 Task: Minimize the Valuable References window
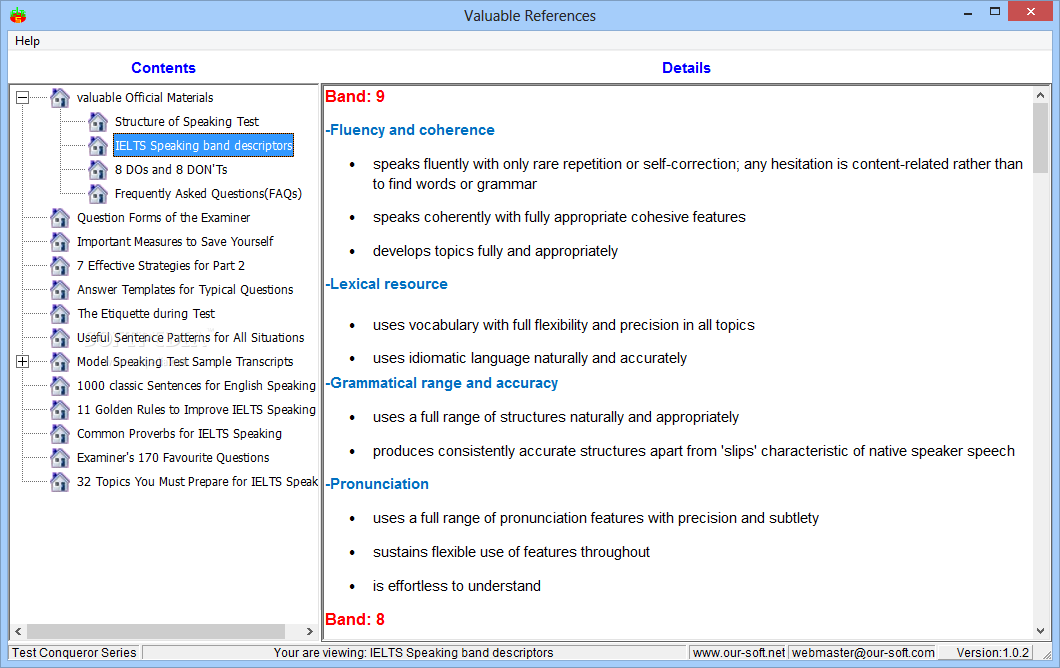[x=968, y=12]
